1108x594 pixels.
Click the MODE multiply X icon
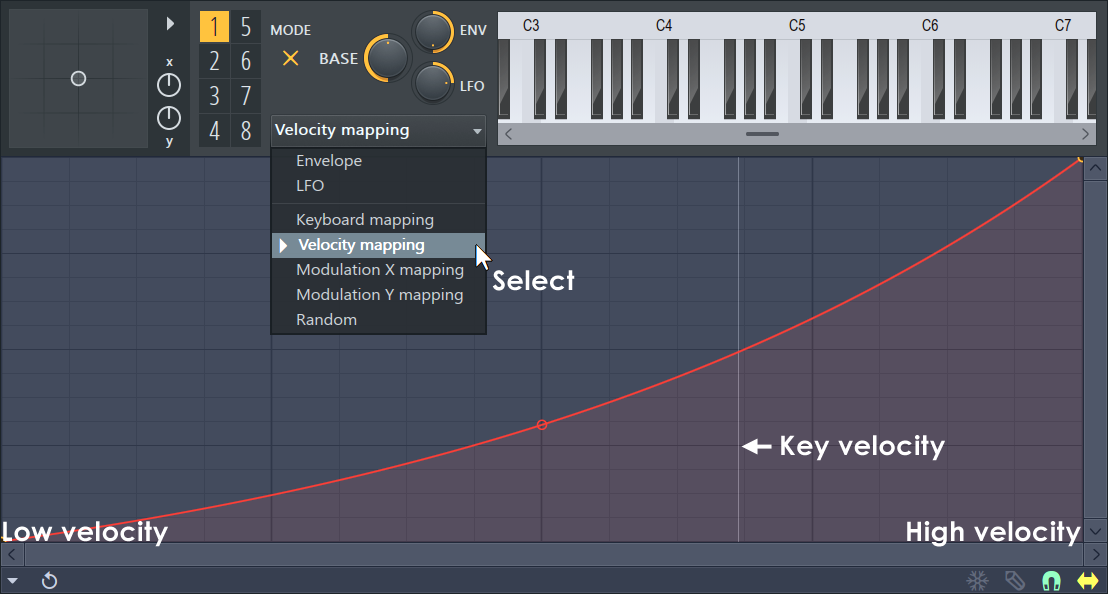(x=290, y=58)
